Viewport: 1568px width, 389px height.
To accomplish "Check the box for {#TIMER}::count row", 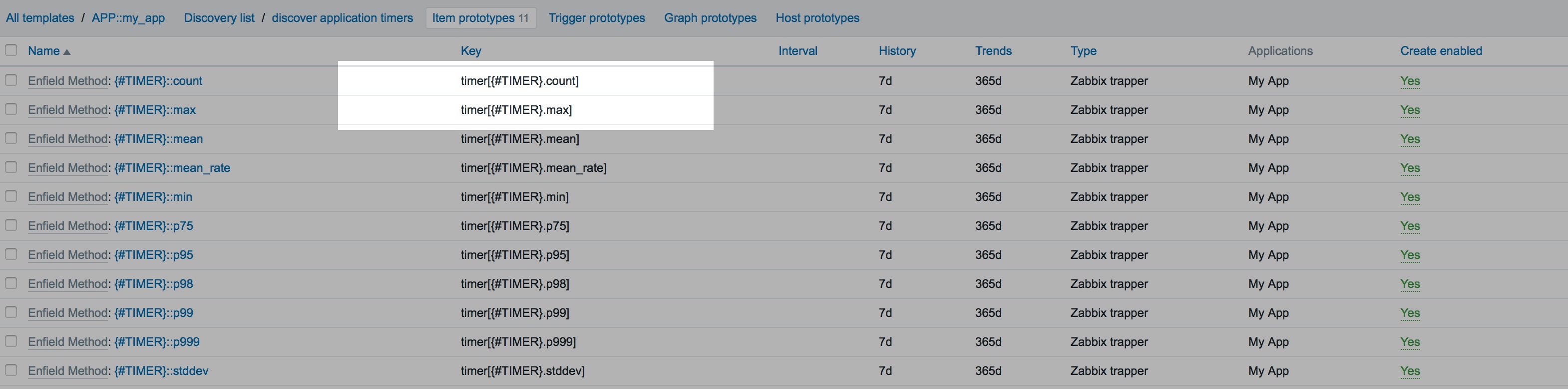I will (11, 80).
